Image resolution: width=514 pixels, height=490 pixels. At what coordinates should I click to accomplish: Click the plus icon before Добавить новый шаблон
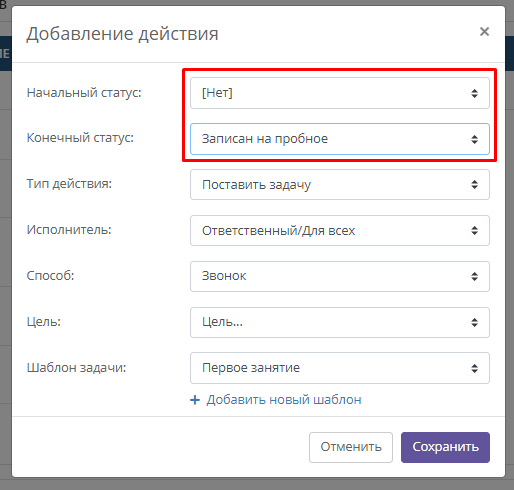[195, 400]
